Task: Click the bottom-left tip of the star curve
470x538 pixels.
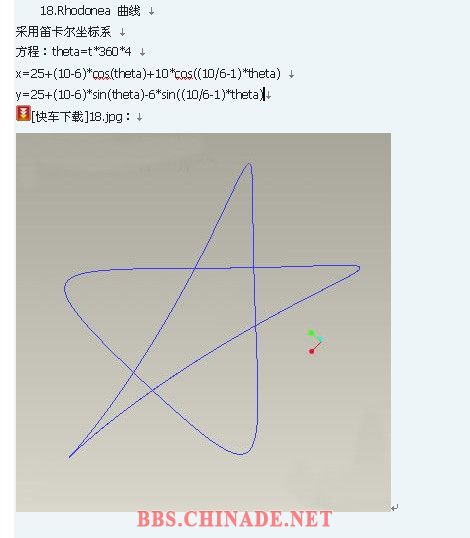Action: click(70, 456)
